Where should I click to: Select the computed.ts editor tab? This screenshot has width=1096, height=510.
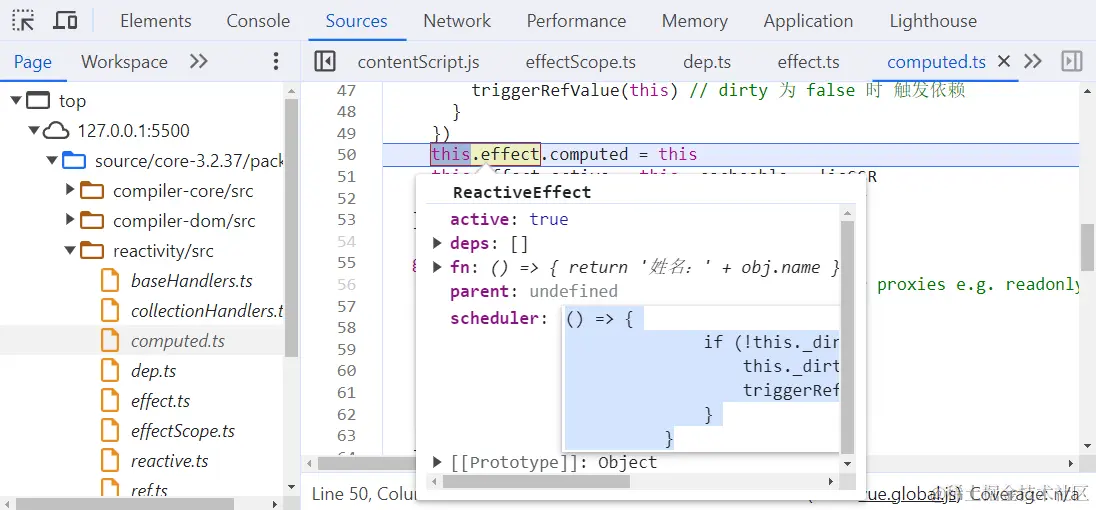[936, 62]
